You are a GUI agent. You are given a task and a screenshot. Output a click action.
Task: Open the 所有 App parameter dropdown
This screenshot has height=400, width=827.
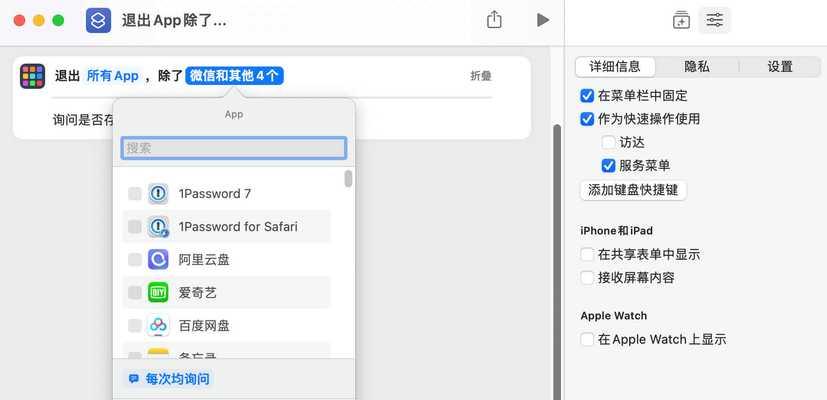coord(112,76)
